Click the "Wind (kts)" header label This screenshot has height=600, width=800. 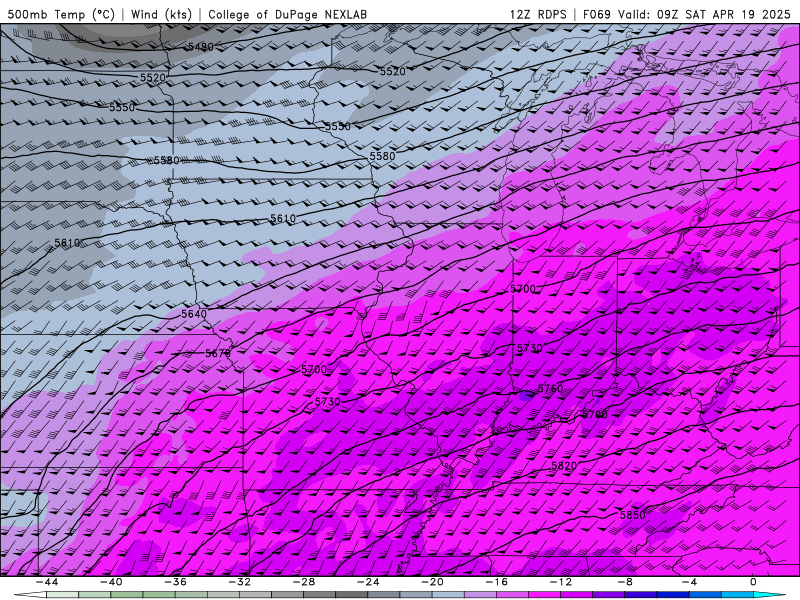tap(161, 14)
